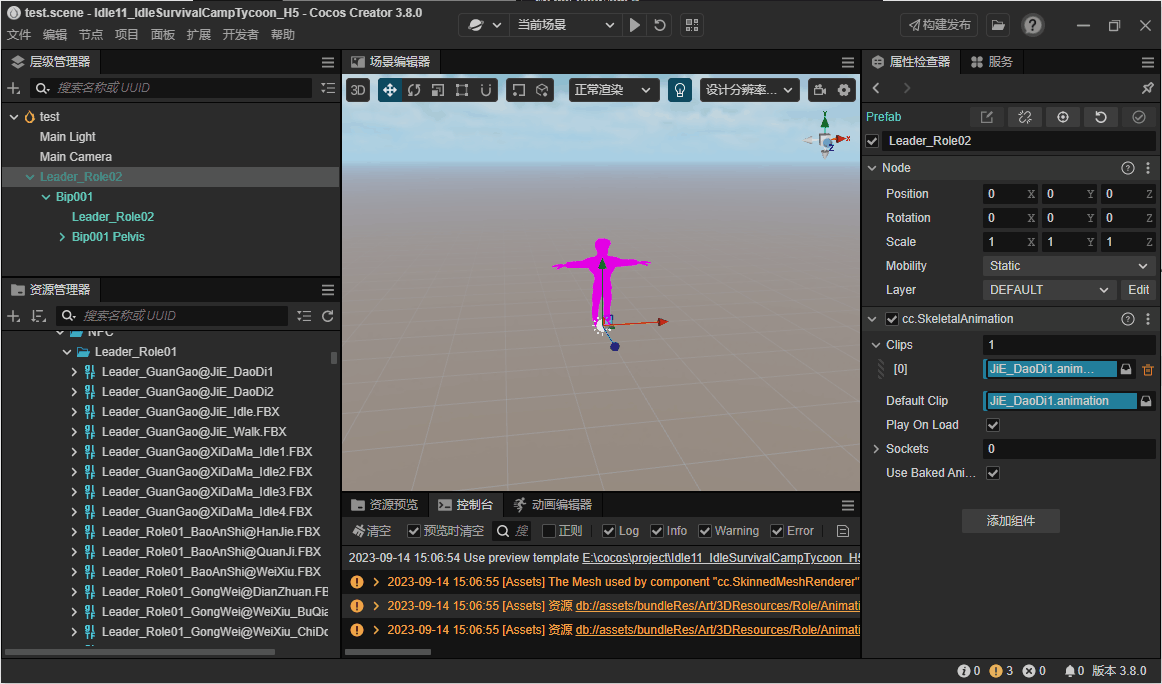
Task: Toggle the Error filter checkbox
Action: click(777, 531)
